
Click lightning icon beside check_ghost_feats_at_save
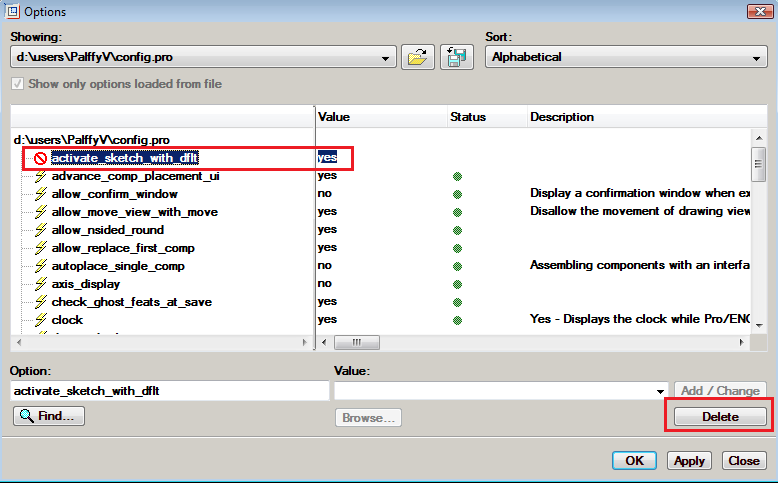point(40,302)
